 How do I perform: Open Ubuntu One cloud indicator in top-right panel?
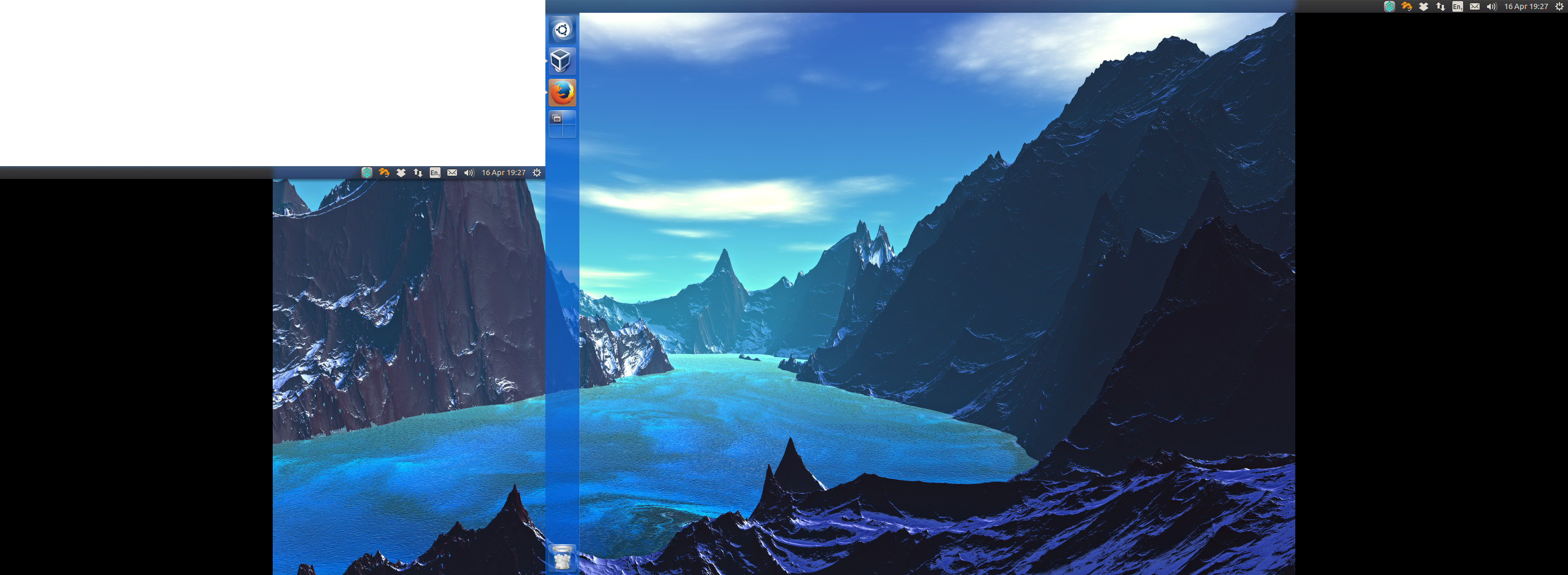pos(1406,7)
